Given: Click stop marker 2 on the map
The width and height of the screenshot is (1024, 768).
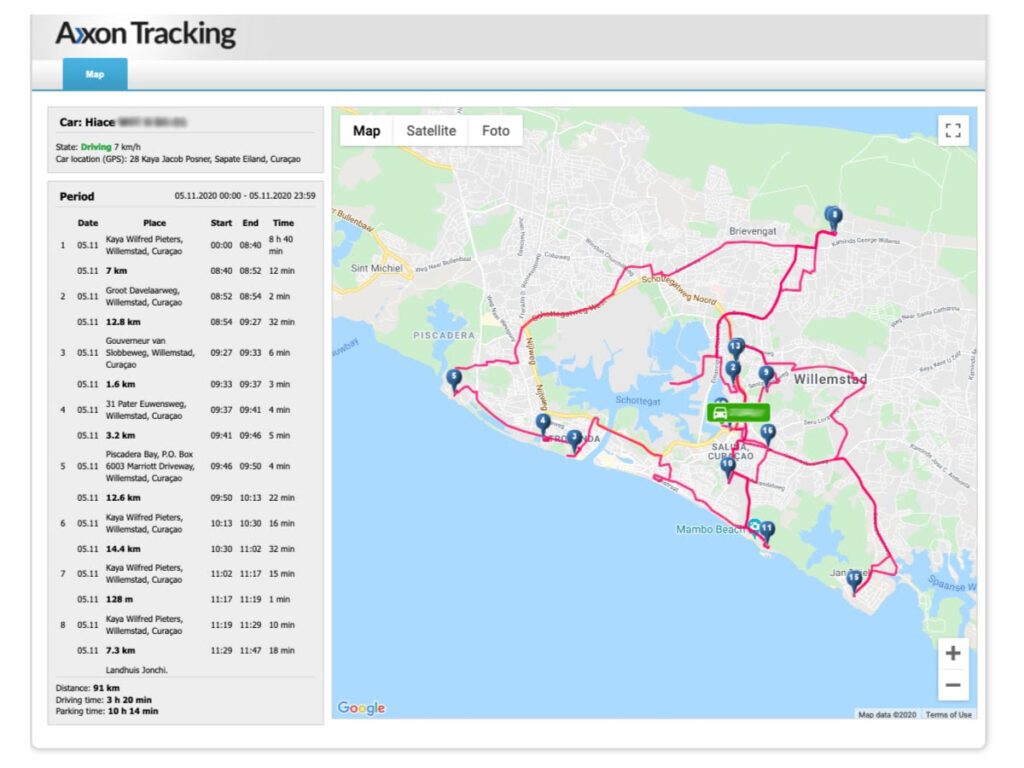Looking at the screenshot, I should coord(733,372).
